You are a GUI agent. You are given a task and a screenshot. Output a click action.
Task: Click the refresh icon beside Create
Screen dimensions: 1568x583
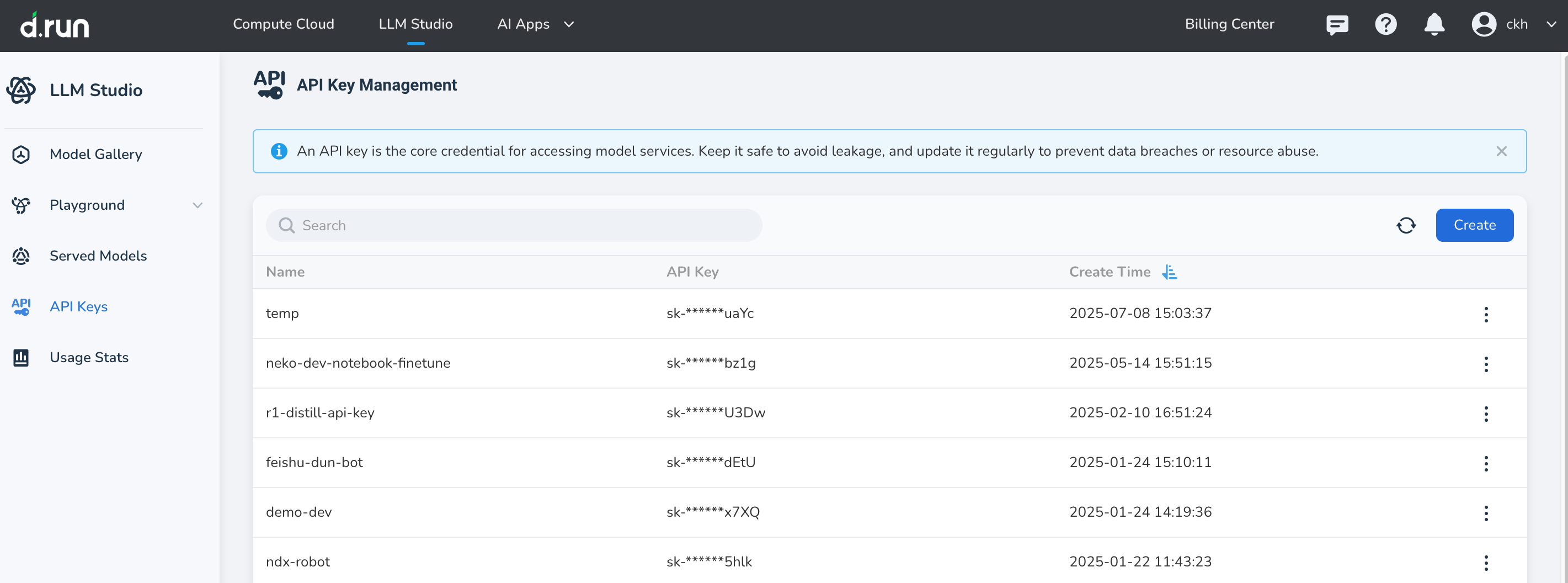[1405, 225]
